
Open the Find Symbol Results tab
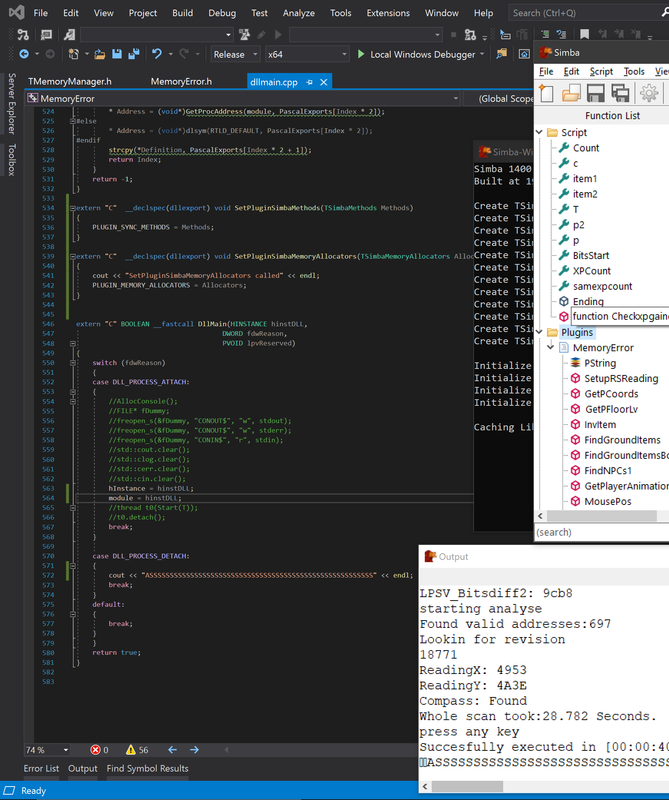147,768
